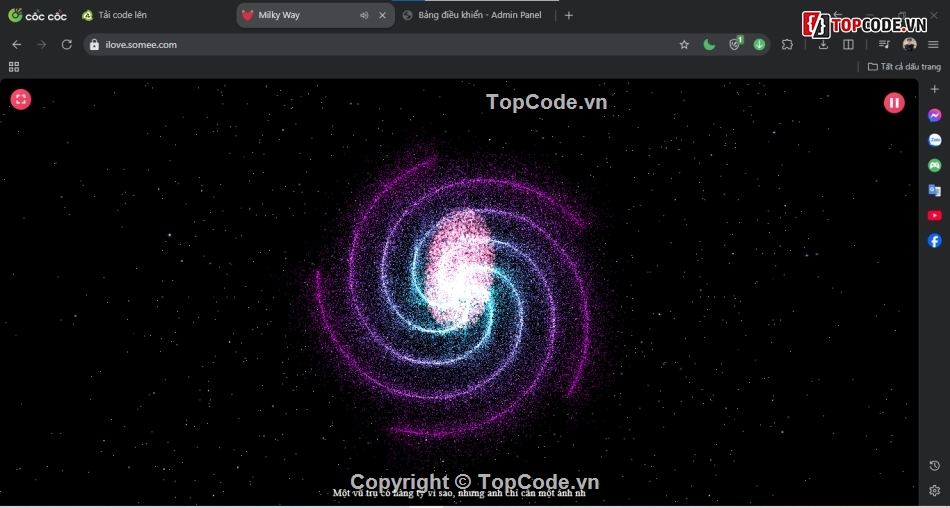Close the Milky Way tab
950x508 pixels.
tap(382, 16)
